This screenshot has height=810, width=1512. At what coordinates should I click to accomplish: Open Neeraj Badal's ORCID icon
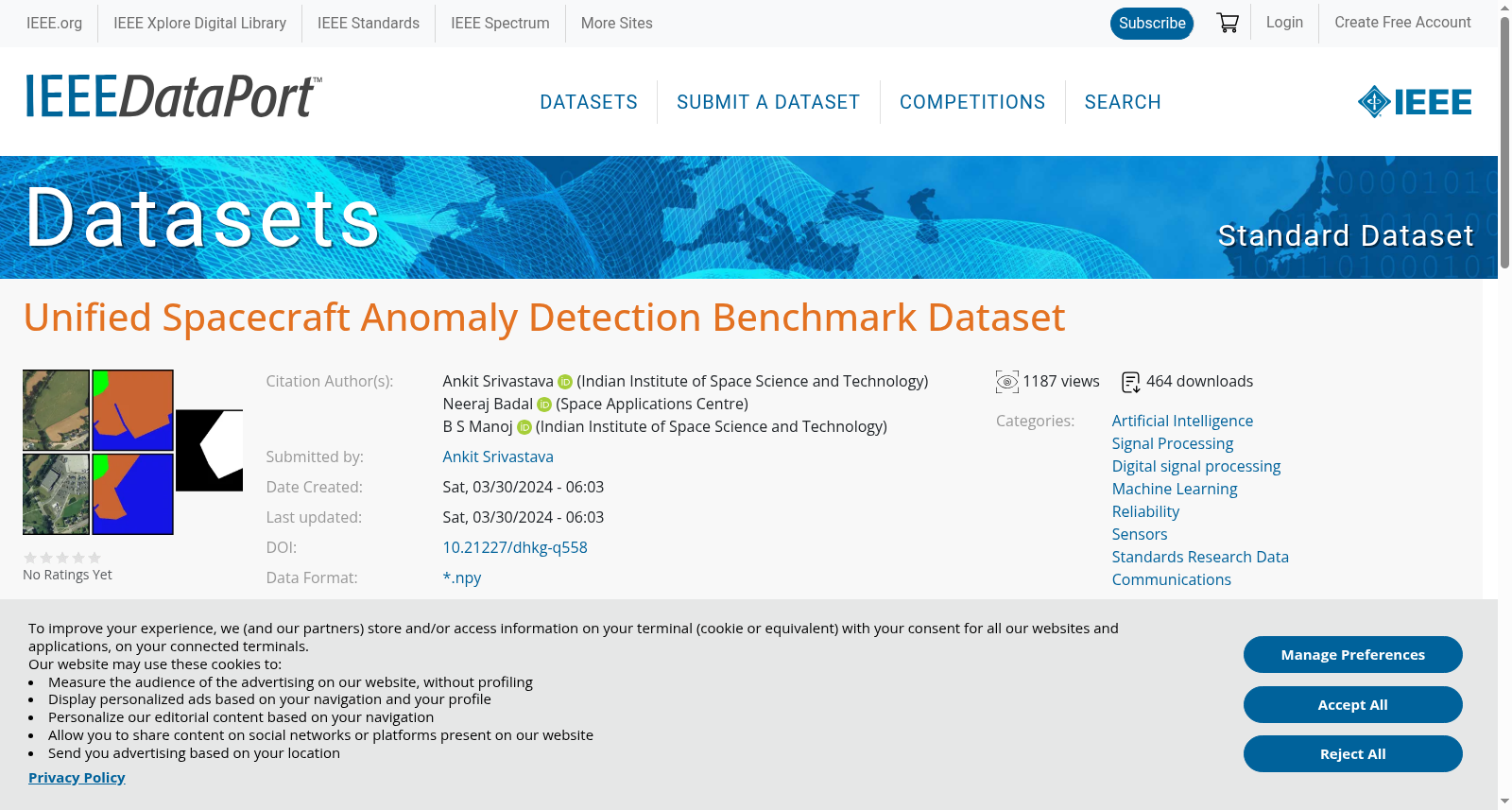pyautogui.click(x=544, y=405)
